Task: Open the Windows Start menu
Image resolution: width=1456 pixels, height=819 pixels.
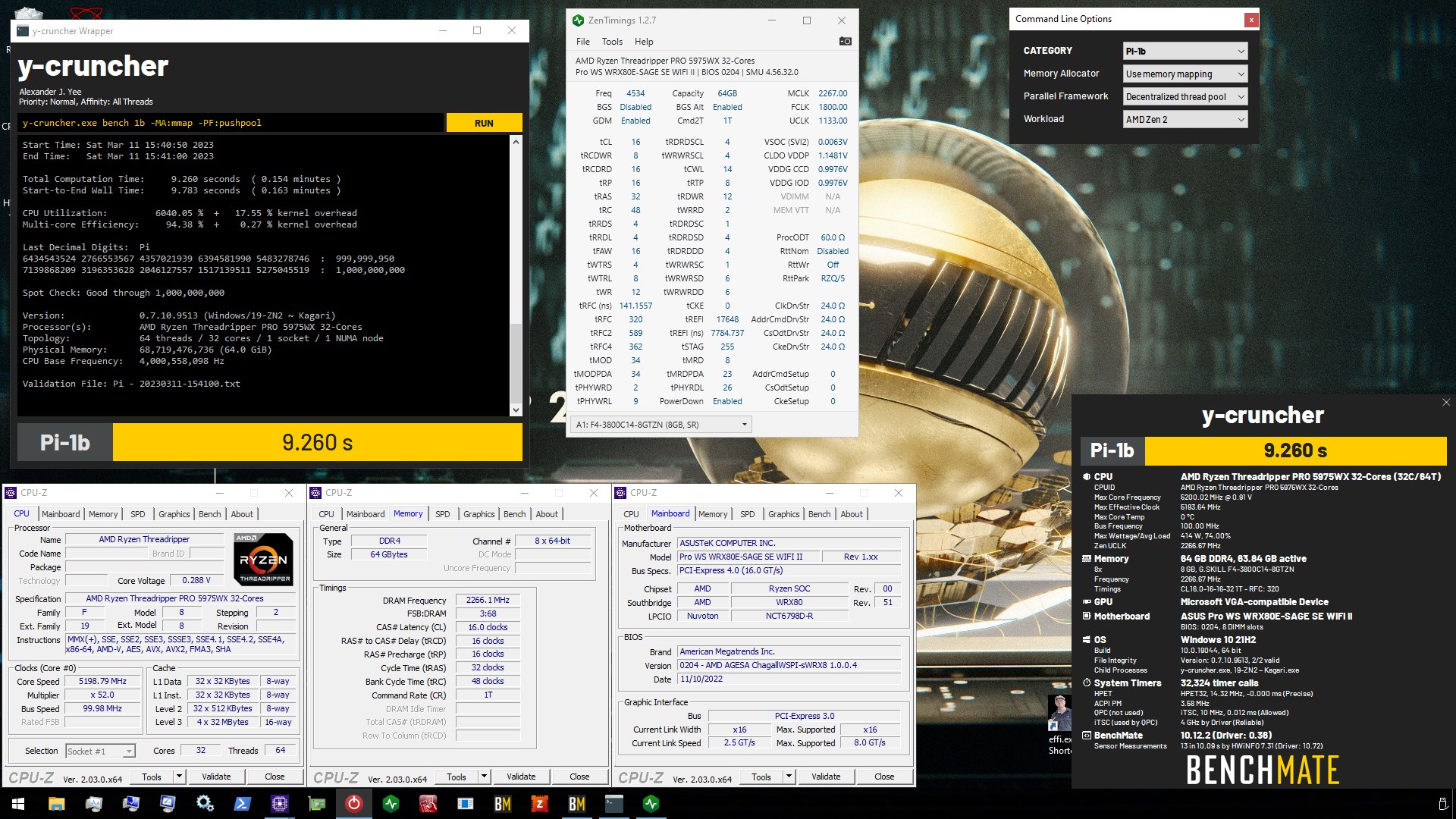Action: (18, 803)
